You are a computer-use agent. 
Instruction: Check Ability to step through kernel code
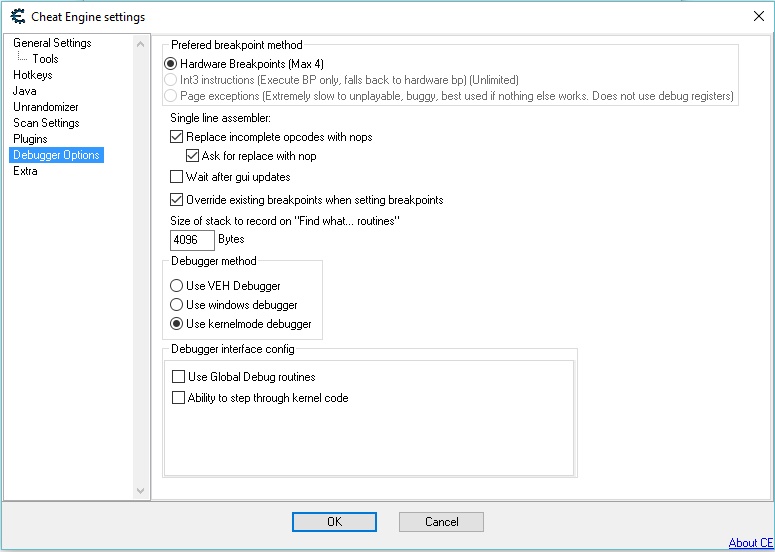(x=179, y=398)
